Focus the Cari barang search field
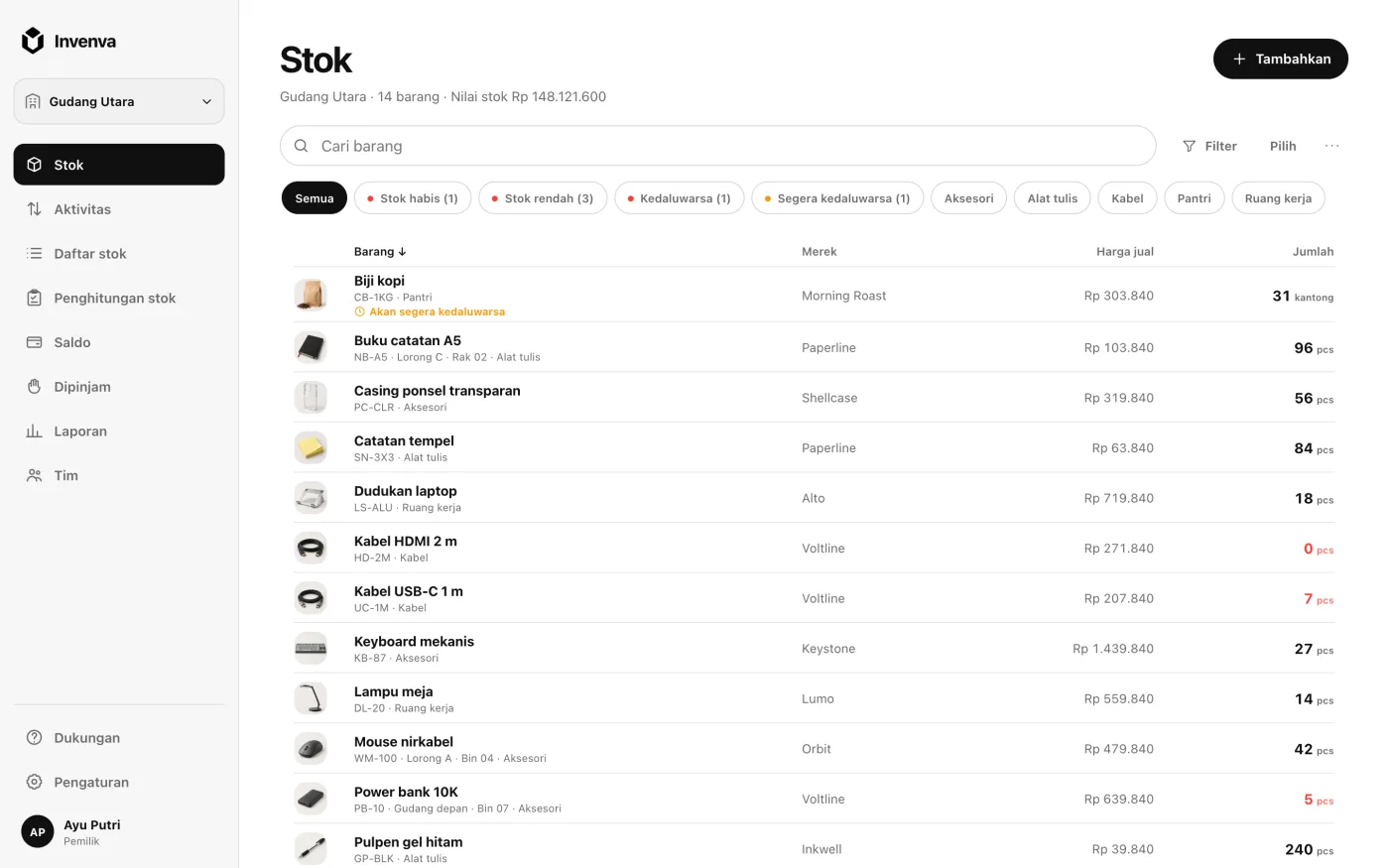 (718, 146)
